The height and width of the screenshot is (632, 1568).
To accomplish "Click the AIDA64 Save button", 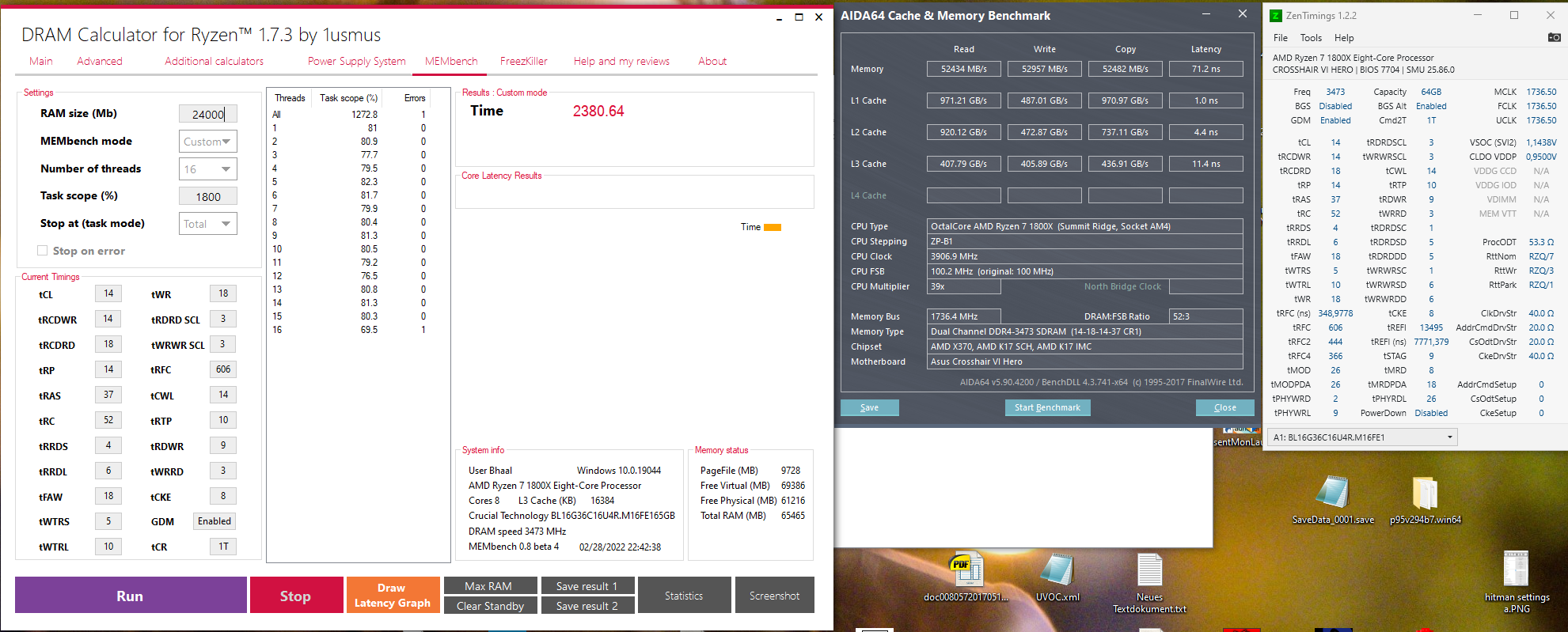I will tap(869, 407).
